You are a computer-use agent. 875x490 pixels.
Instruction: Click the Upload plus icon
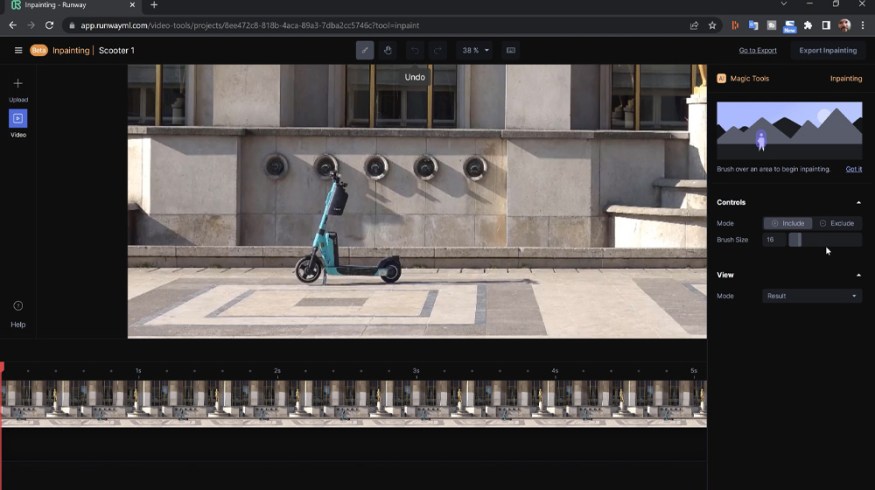tap(18, 84)
